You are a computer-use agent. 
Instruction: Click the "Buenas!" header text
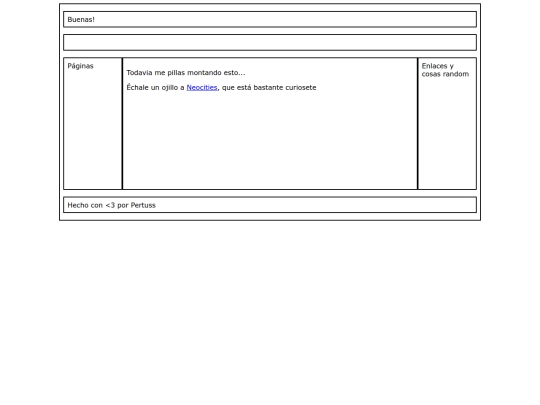tap(81, 20)
